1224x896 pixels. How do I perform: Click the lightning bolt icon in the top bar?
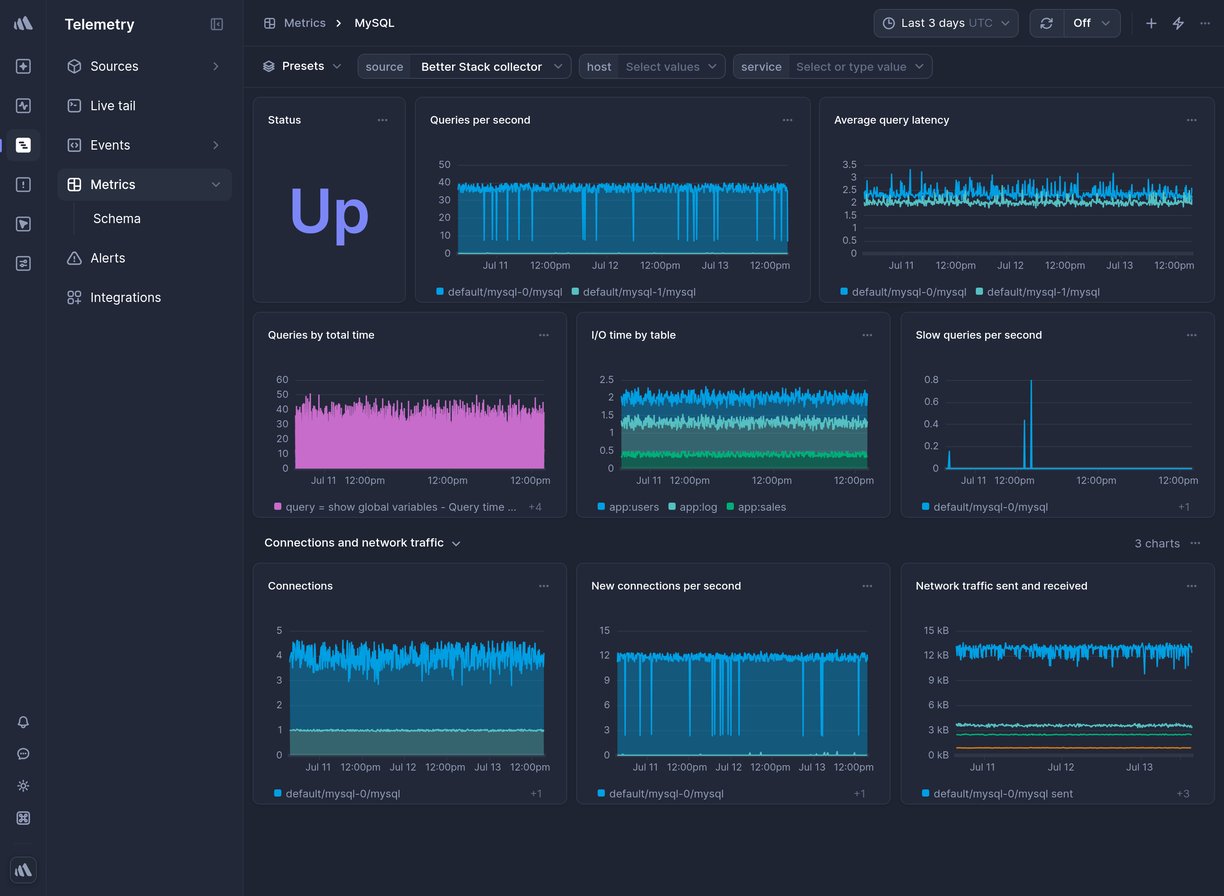coord(1178,23)
